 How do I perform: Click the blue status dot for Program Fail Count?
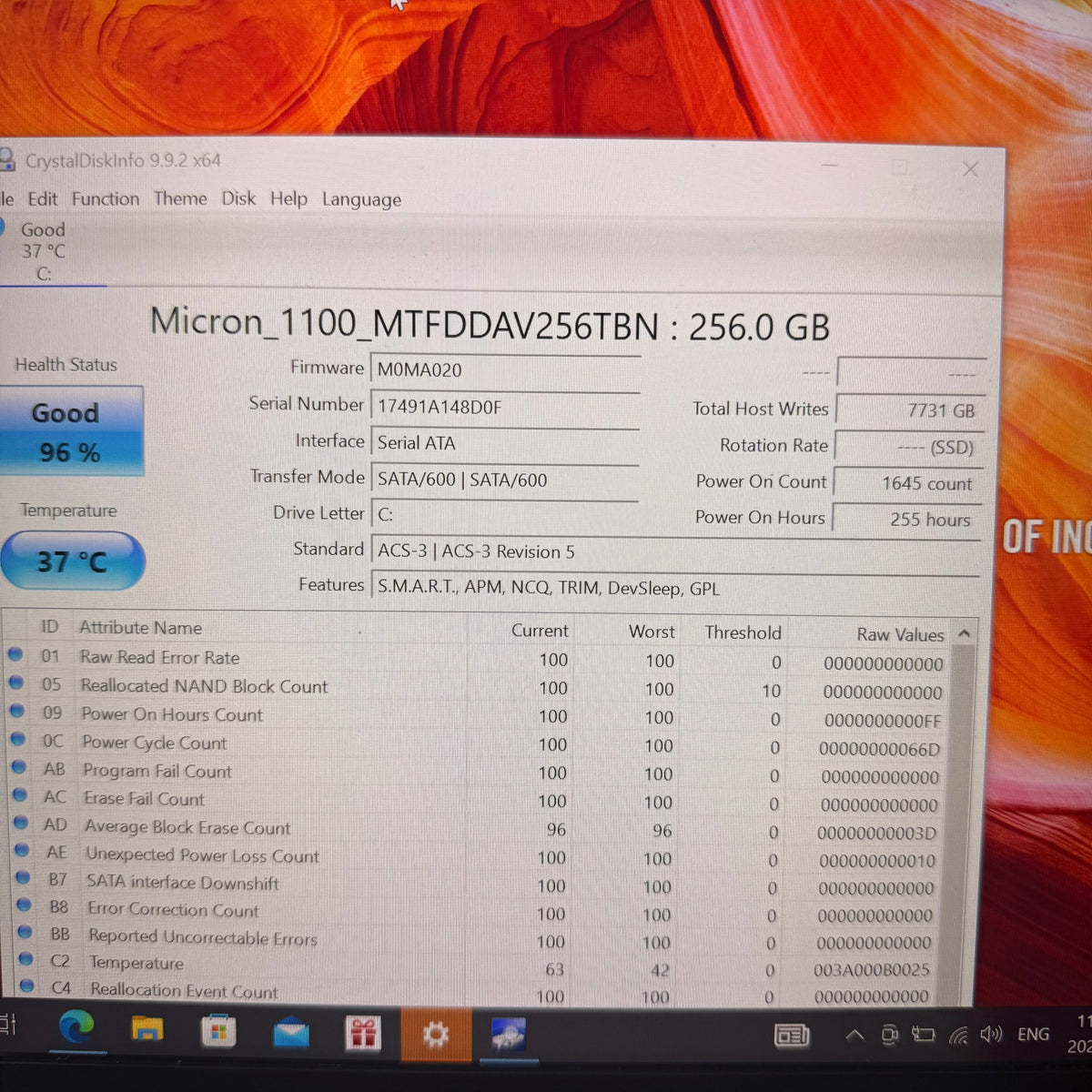coord(18,767)
